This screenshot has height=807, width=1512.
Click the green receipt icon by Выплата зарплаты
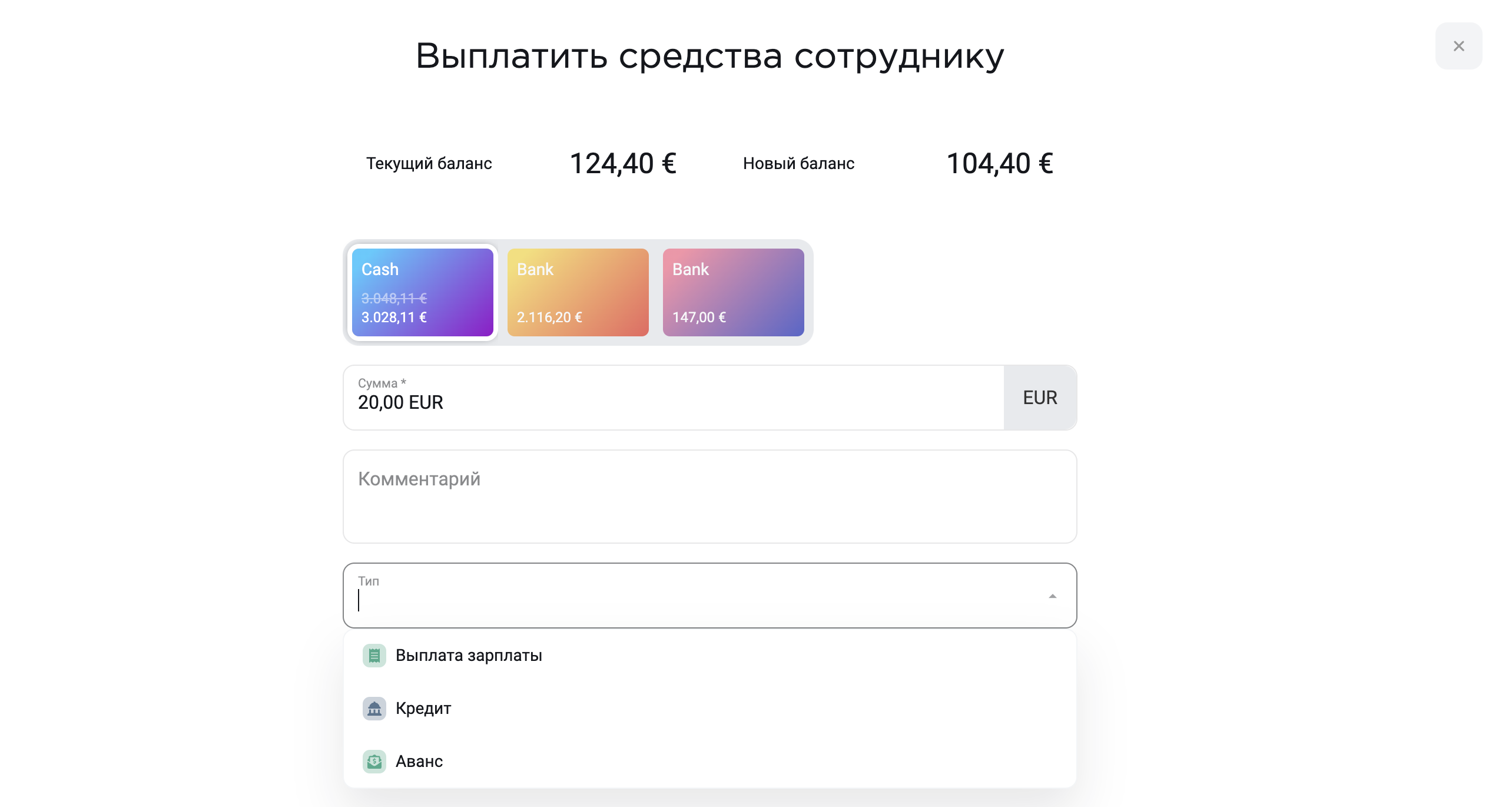[x=374, y=656]
